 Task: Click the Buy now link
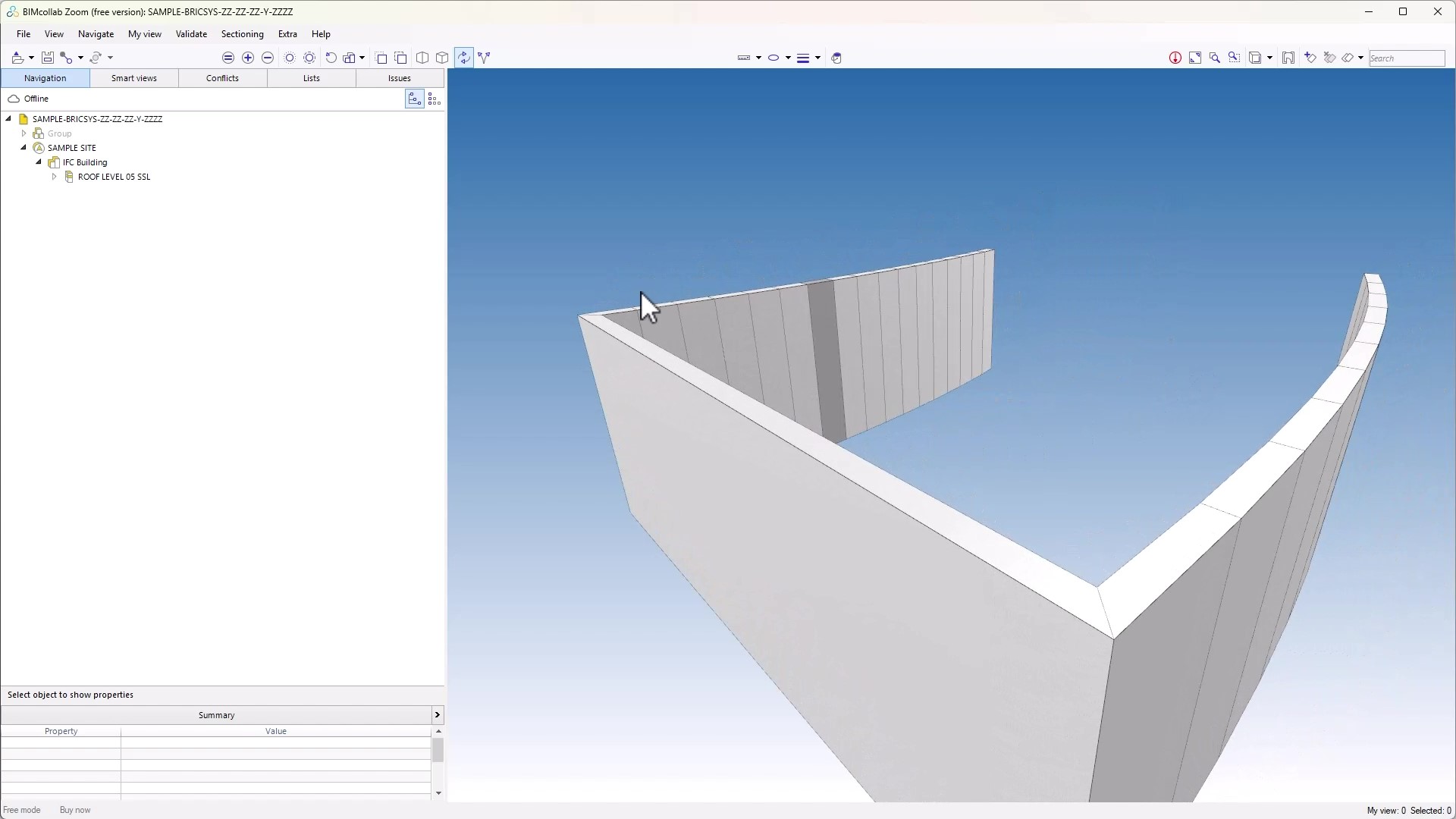point(74,810)
